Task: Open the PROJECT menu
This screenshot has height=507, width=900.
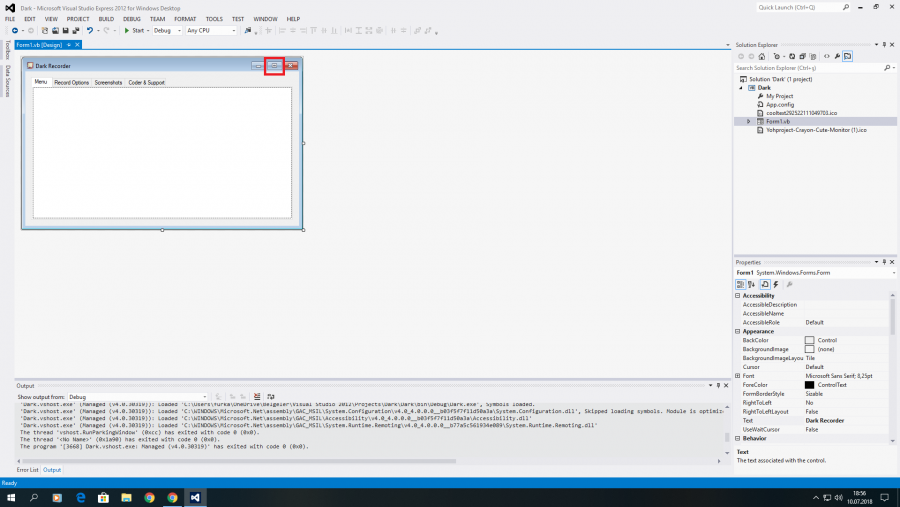Action: point(78,19)
